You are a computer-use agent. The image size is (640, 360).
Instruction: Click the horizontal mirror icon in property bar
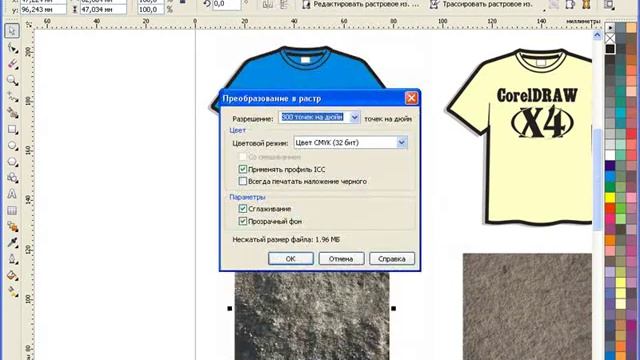point(268,4)
